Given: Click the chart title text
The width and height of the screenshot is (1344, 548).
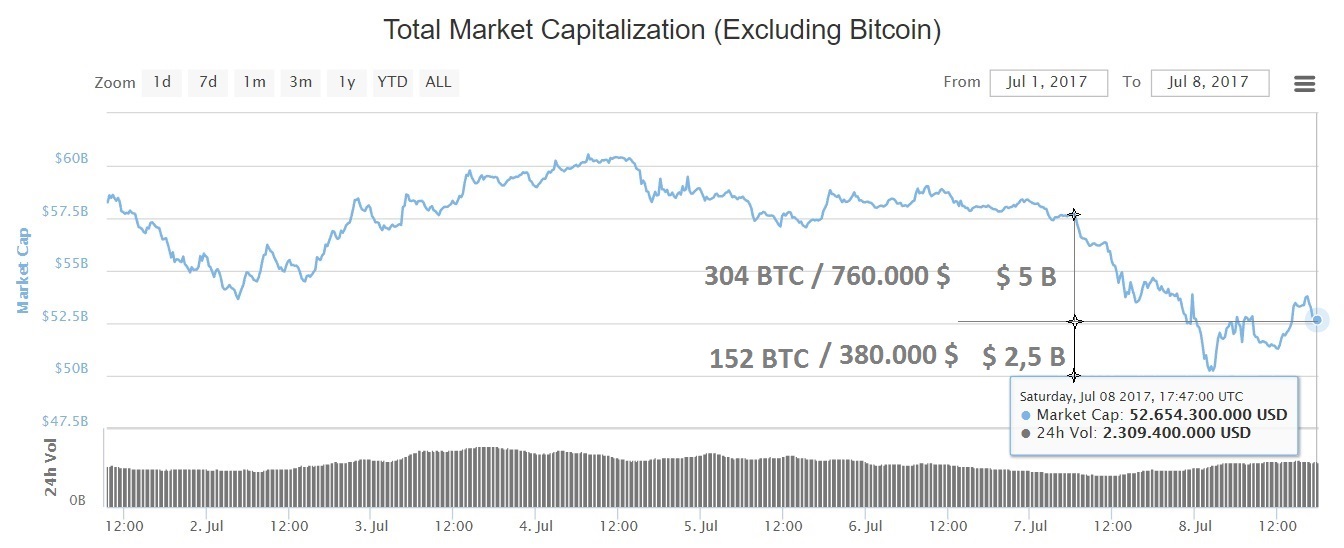Looking at the screenshot, I should point(662,30).
